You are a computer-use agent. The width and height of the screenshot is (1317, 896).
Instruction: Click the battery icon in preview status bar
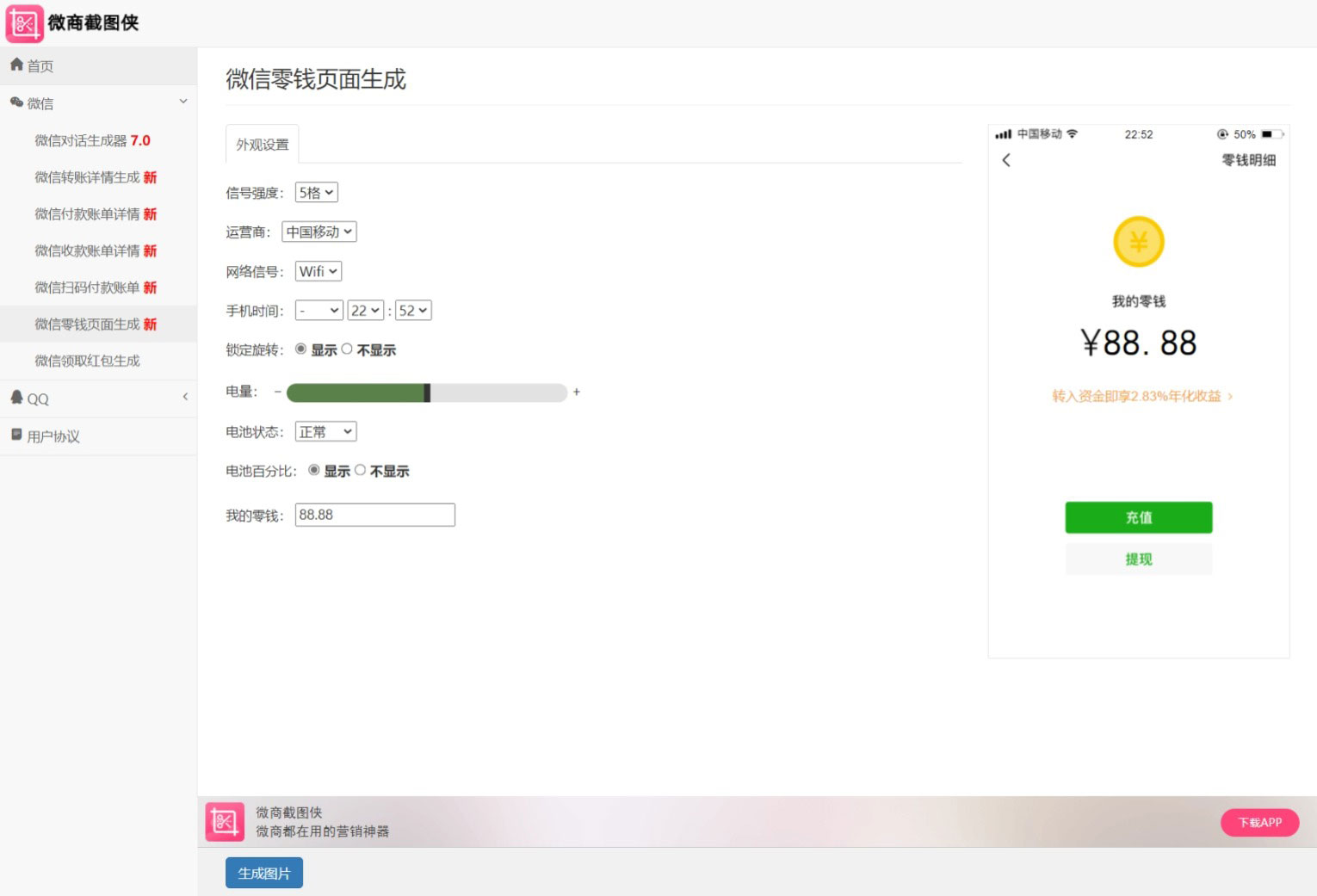tap(1272, 134)
